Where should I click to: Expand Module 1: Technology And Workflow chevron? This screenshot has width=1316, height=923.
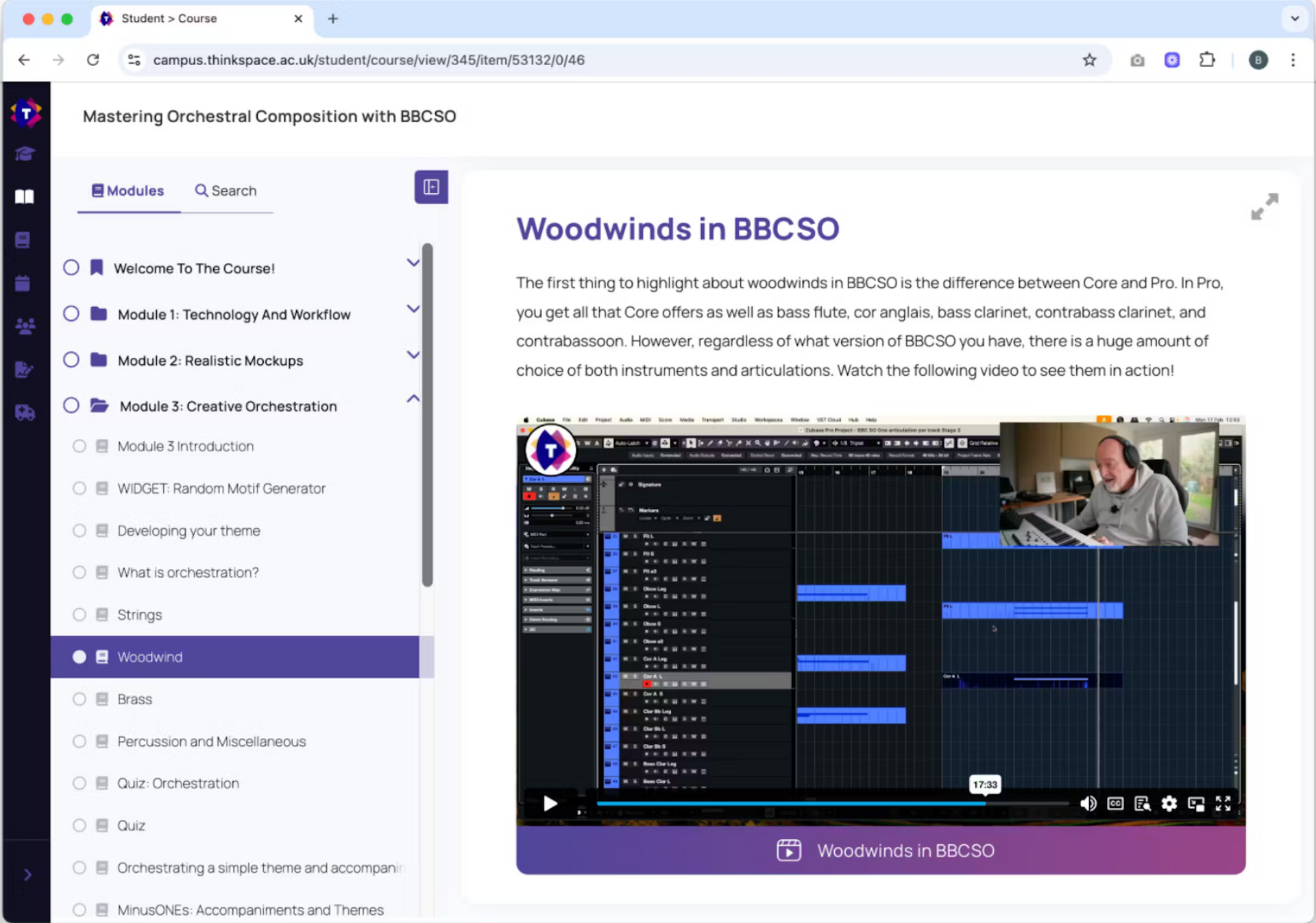pos(413,309)
